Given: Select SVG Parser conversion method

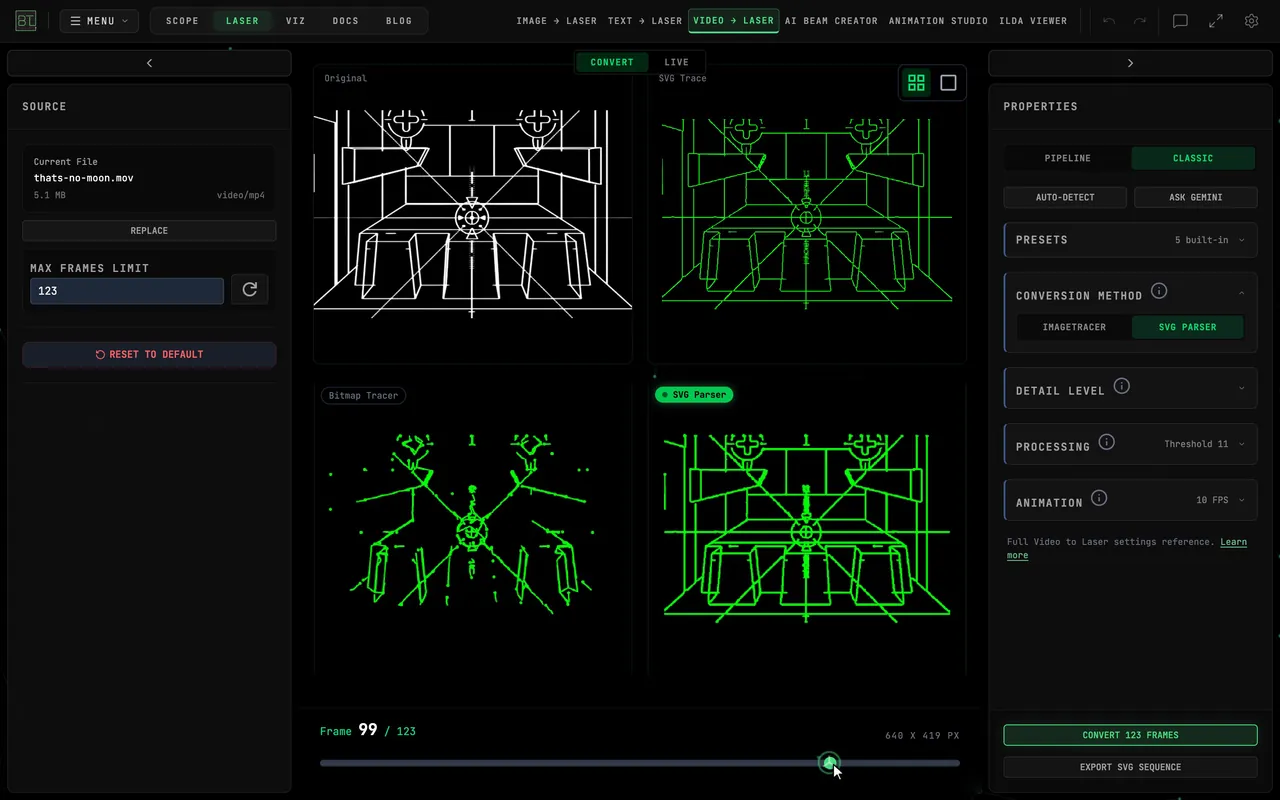Looking at the screenshot, I should click(1187, 327).
